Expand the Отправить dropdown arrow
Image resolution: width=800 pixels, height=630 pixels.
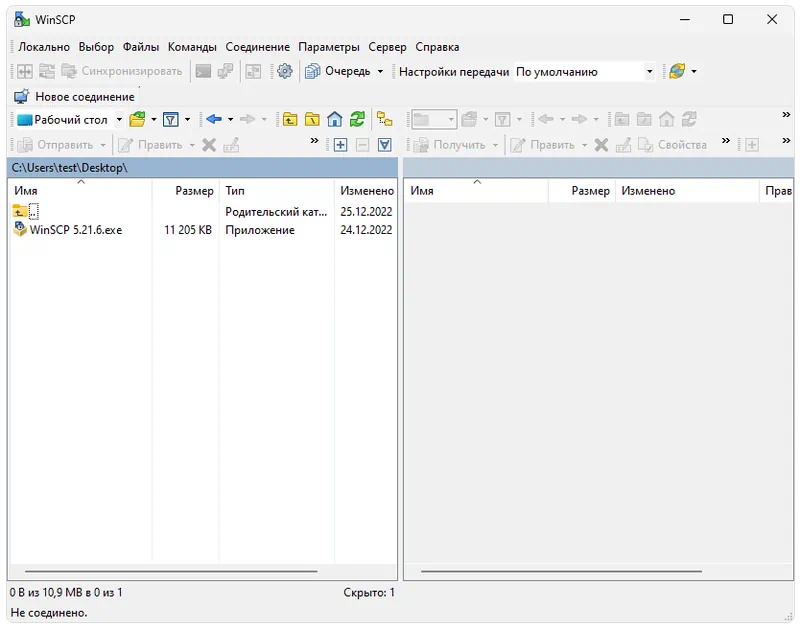(x=103, y=145)
